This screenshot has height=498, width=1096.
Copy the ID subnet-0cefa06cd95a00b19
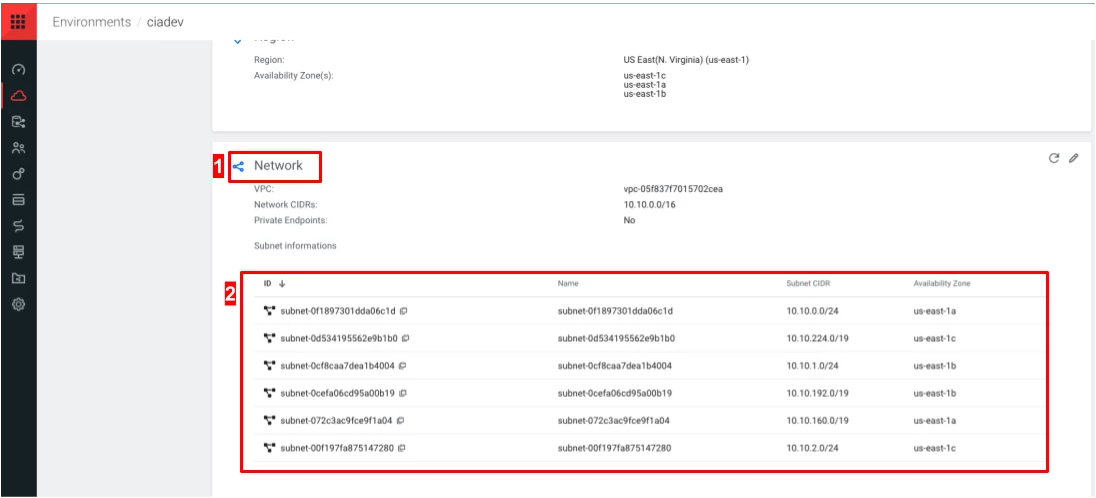[403, 393]
